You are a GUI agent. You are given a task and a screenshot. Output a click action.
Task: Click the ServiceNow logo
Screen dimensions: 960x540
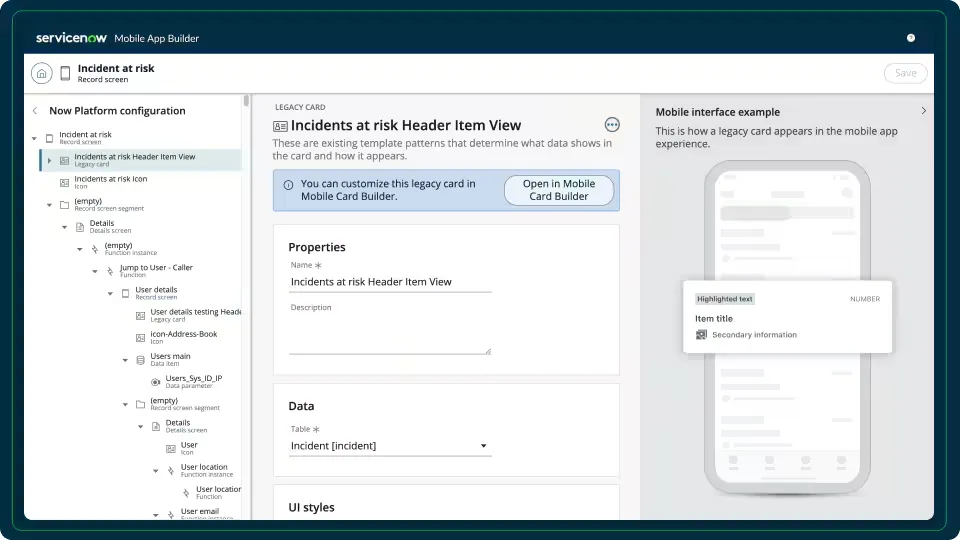click(71, 38)
